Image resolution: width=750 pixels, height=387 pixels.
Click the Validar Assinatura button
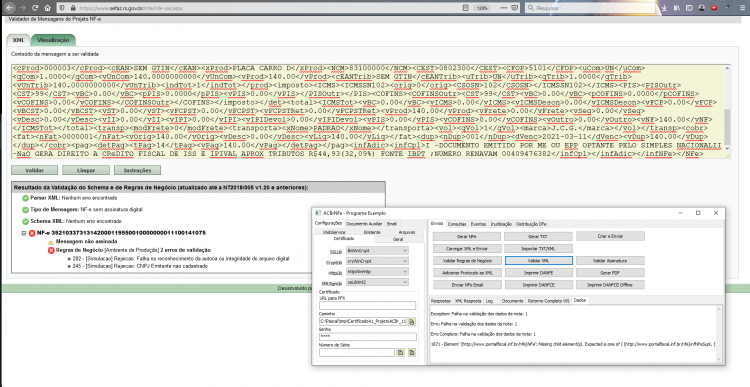610,261
